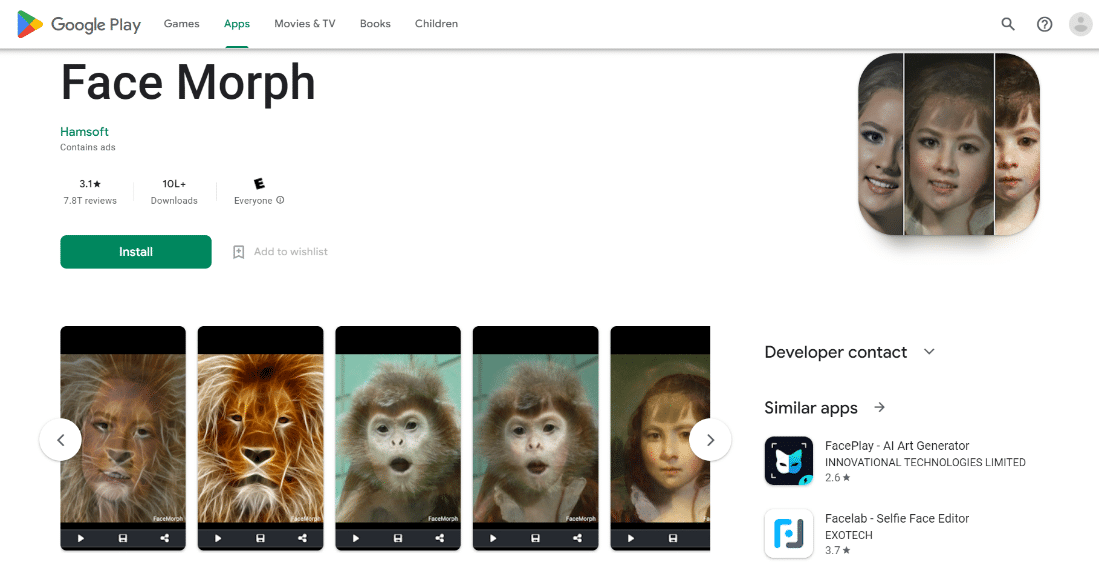Click the Google Play logo
The height and width of the screenshot is (562, 1099).
[x=79, y=24]
